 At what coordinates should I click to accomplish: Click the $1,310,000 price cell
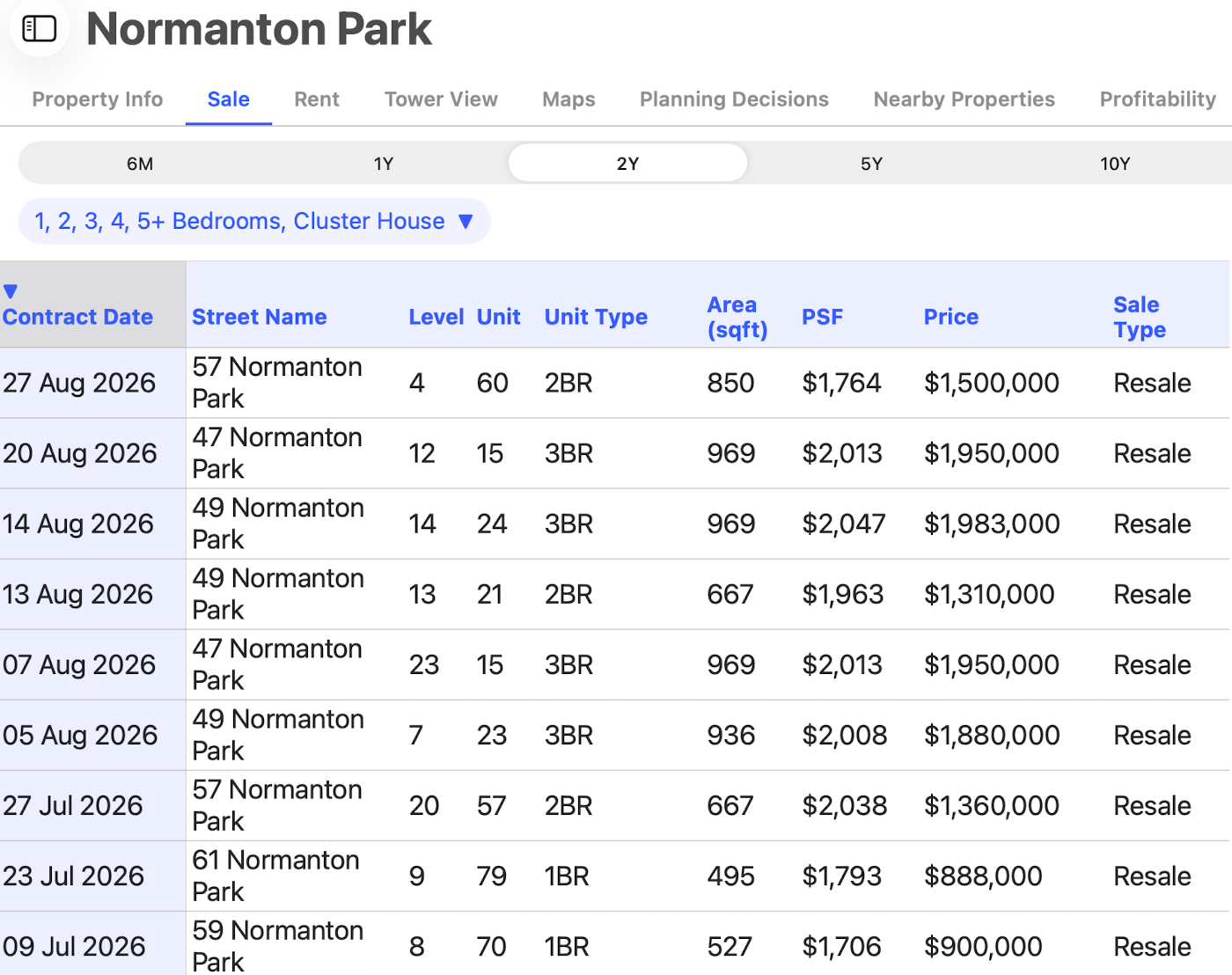tap(989, 594)
